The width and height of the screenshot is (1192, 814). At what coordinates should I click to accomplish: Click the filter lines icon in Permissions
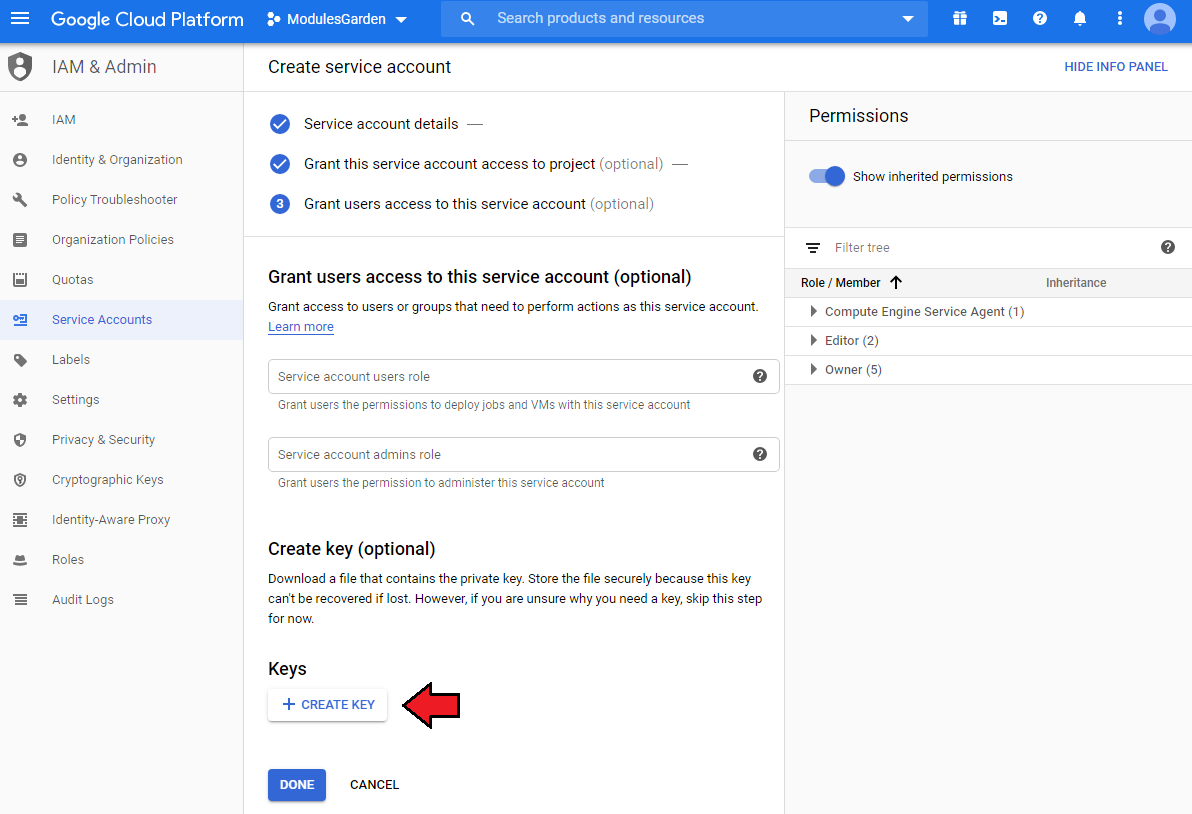coord(813,248)
